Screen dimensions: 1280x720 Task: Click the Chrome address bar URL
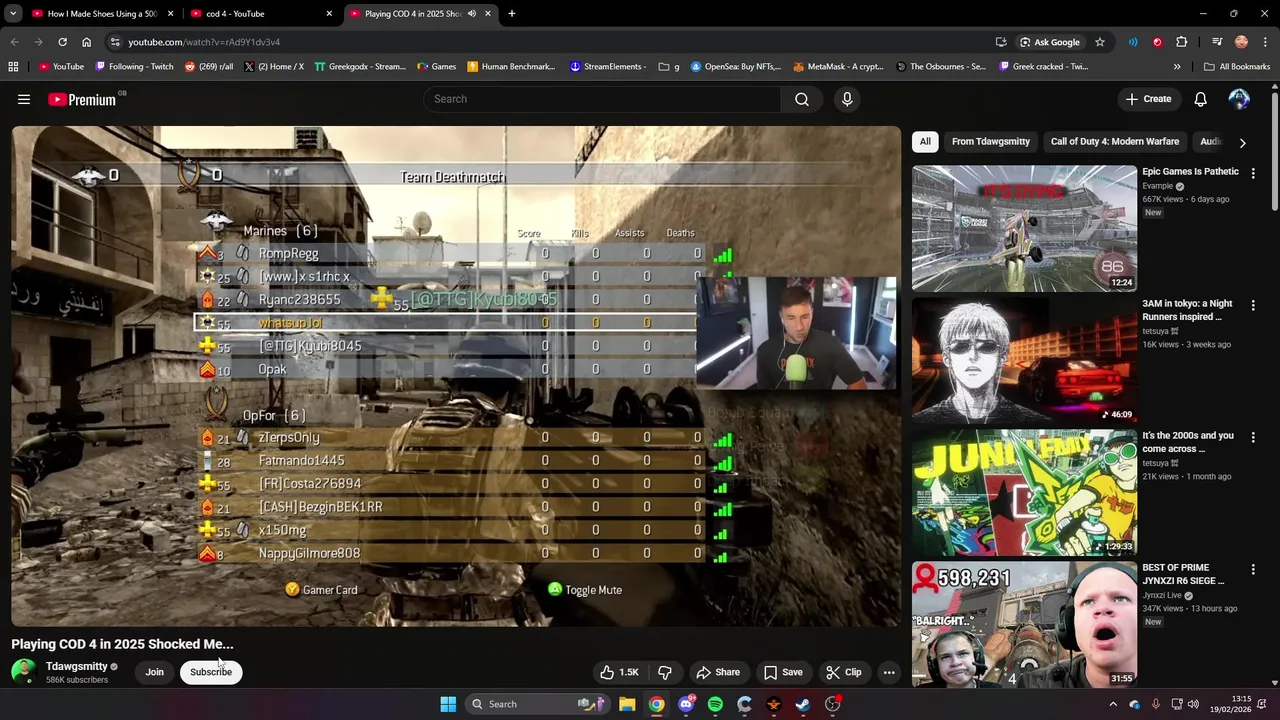[x=204, y=42]
